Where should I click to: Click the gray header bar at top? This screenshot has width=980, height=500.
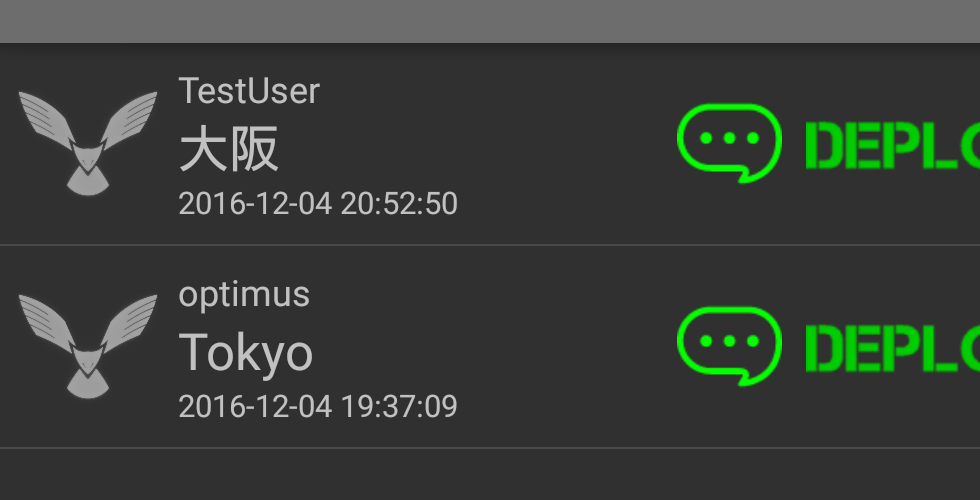[x=490, y=20]
